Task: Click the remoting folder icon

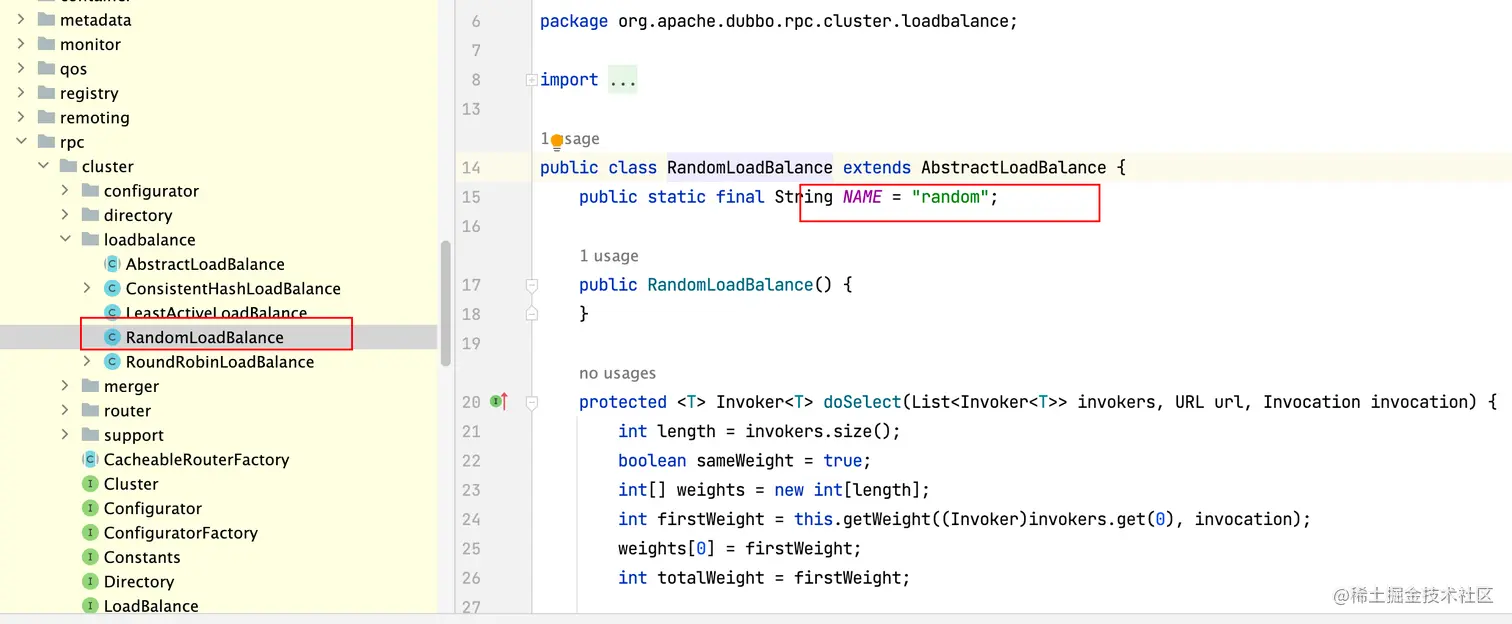Action: pyautogui.click(x=45, y=117)
